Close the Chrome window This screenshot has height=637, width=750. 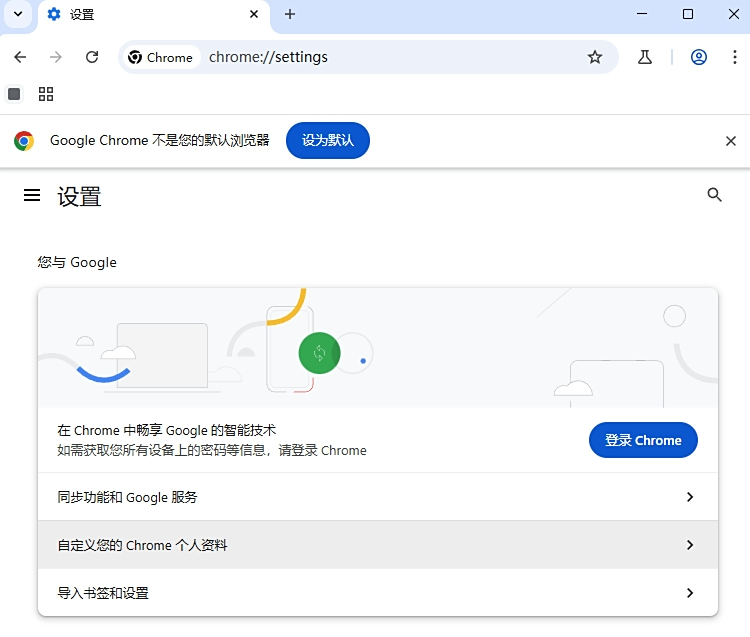(734, 14)
